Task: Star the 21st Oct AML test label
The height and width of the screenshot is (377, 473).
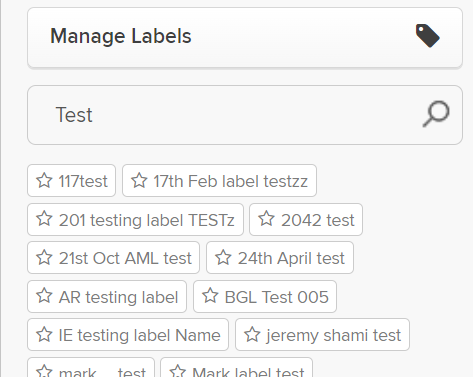Action: 44,257
